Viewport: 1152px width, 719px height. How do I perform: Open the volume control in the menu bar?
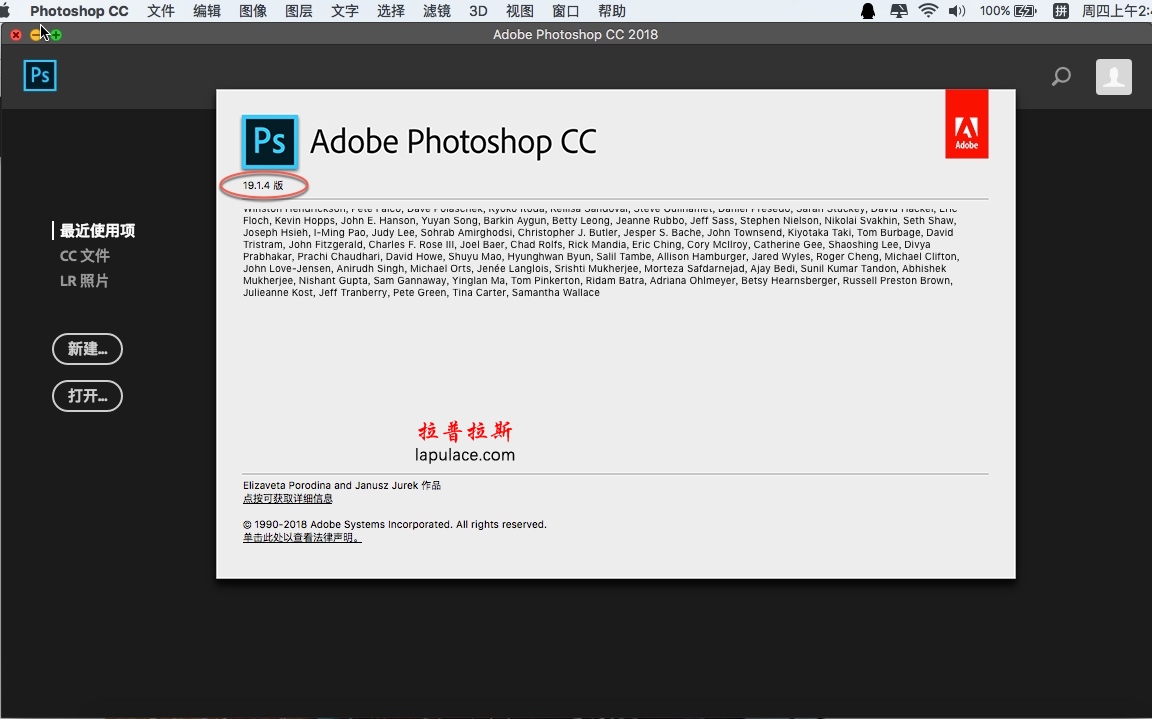(x=957, y=11)
